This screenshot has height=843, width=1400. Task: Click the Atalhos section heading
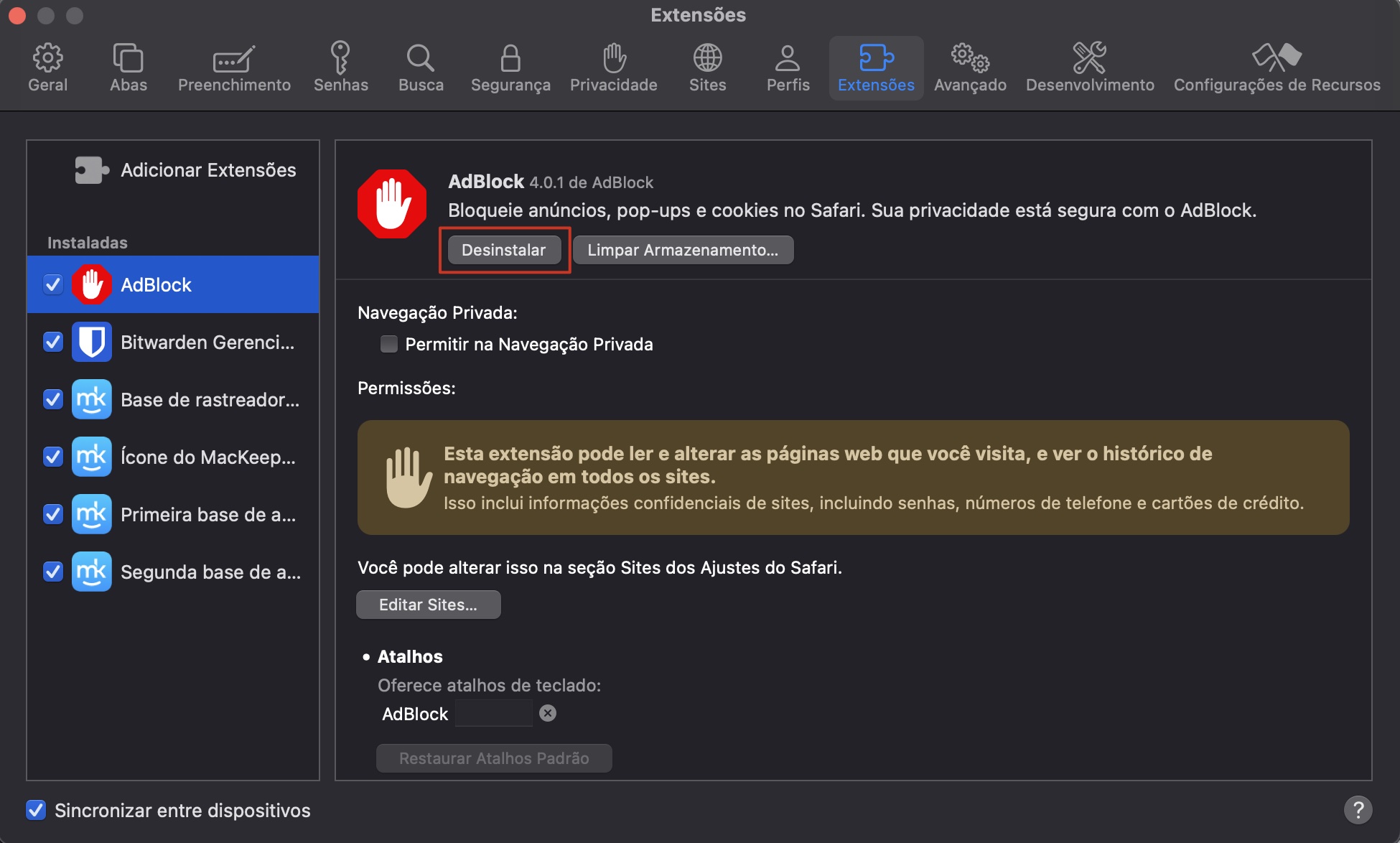tap(410, 656)
